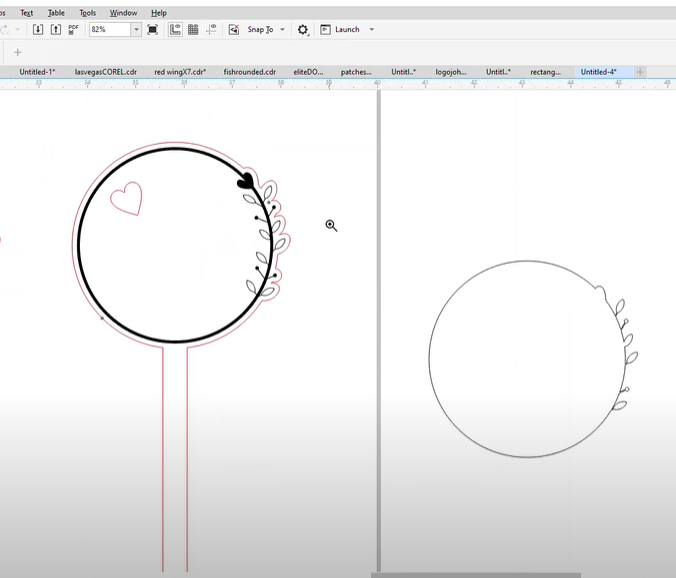Viewport: 676px width, 578px height.
Task: Open the Tools menu
Action: pos(88,13)
